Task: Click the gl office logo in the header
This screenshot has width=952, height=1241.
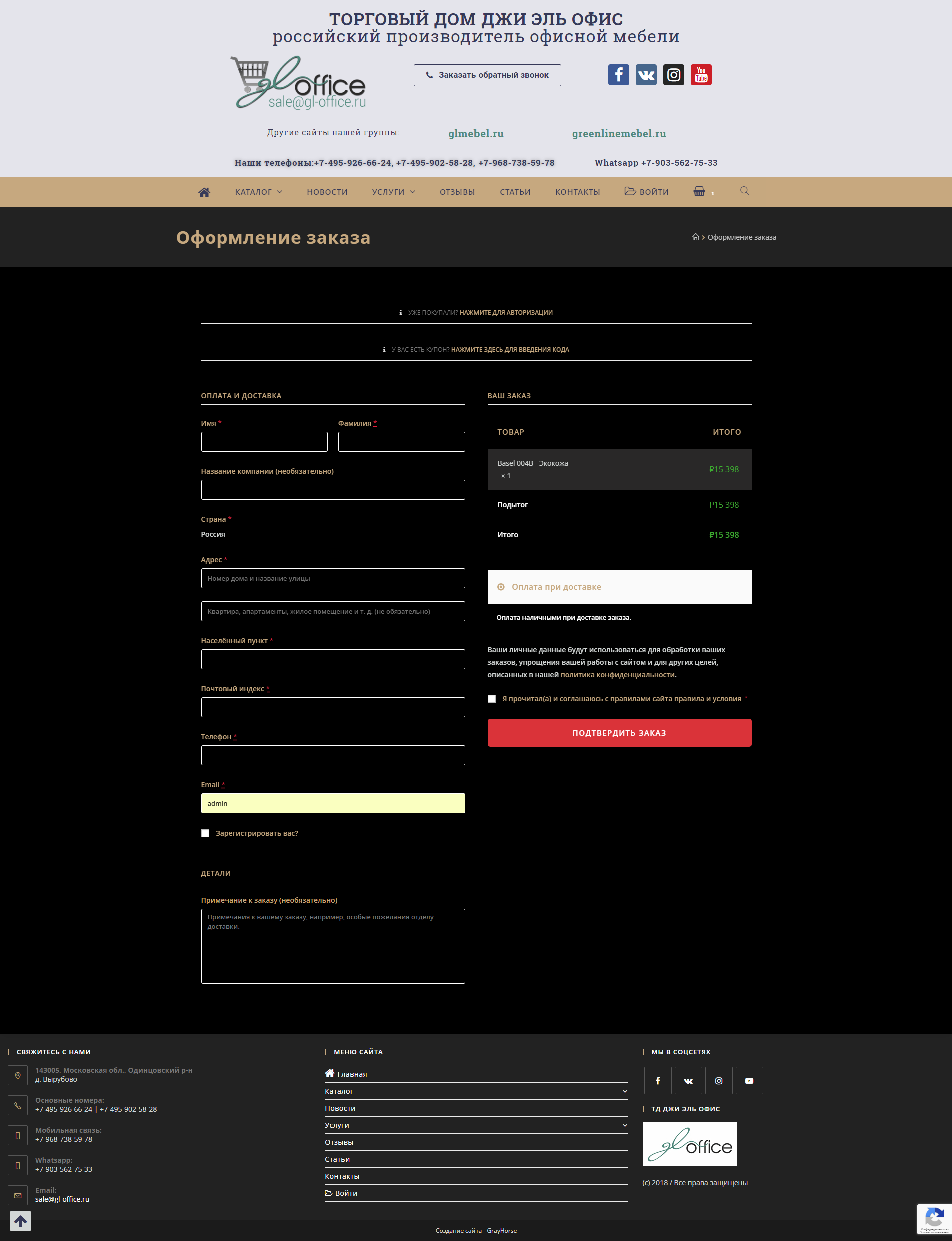Action: point(299,82)
